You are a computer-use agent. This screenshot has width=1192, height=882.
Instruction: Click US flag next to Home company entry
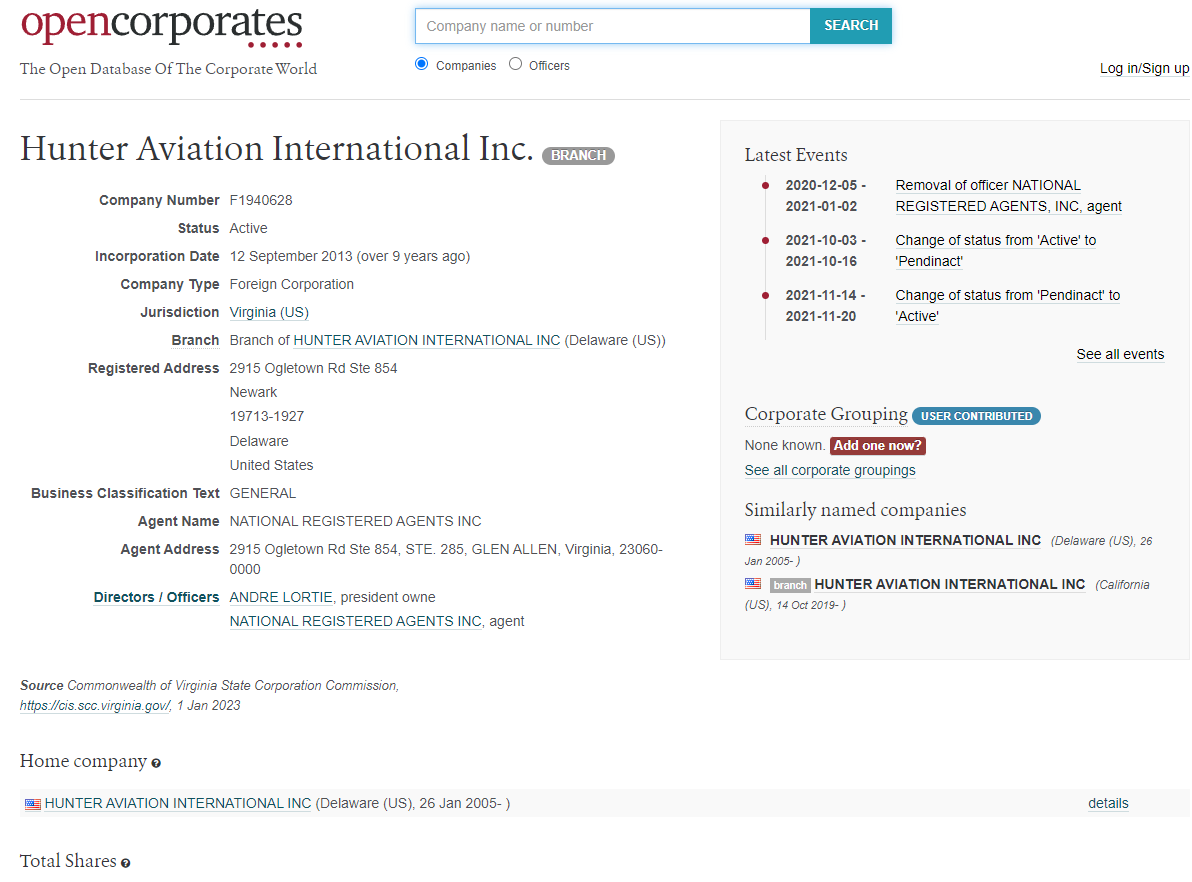pyautogui.click(x=33, y=804)
